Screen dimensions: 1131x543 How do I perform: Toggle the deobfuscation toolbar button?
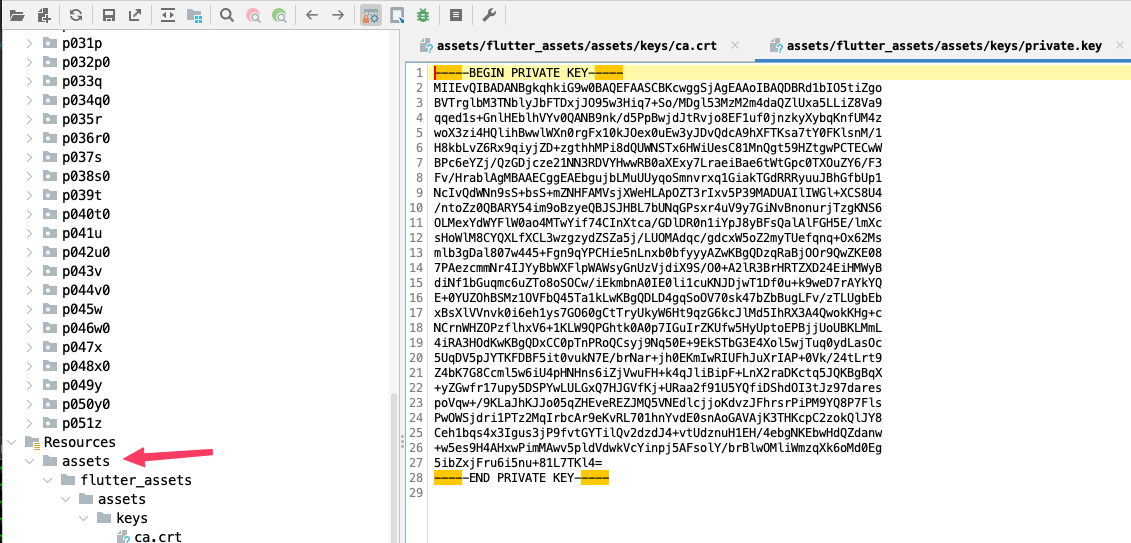371,15
